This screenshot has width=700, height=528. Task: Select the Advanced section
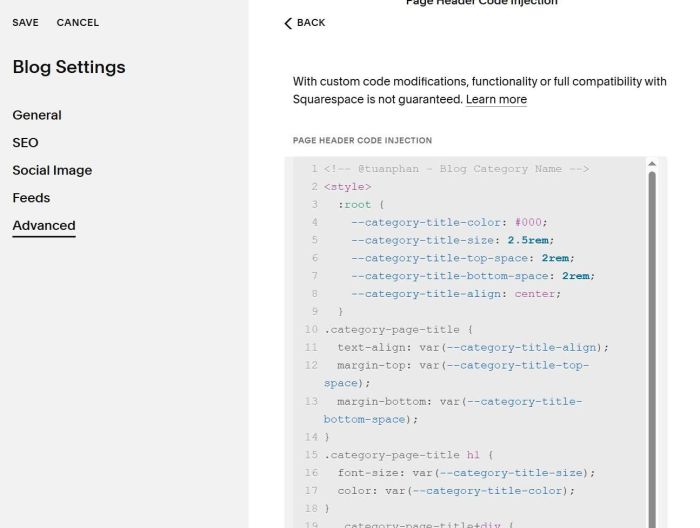point(44,226)
